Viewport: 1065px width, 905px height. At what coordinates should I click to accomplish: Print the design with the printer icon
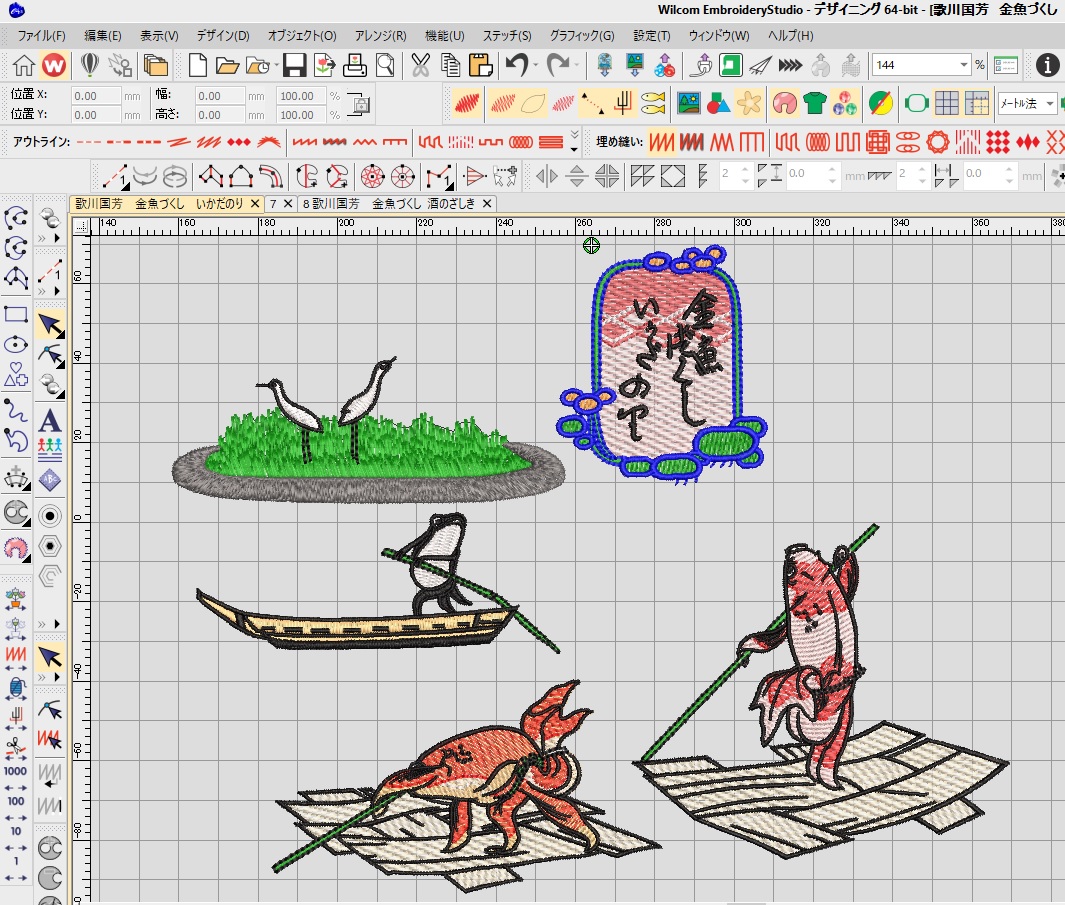(x=355, y=65)
